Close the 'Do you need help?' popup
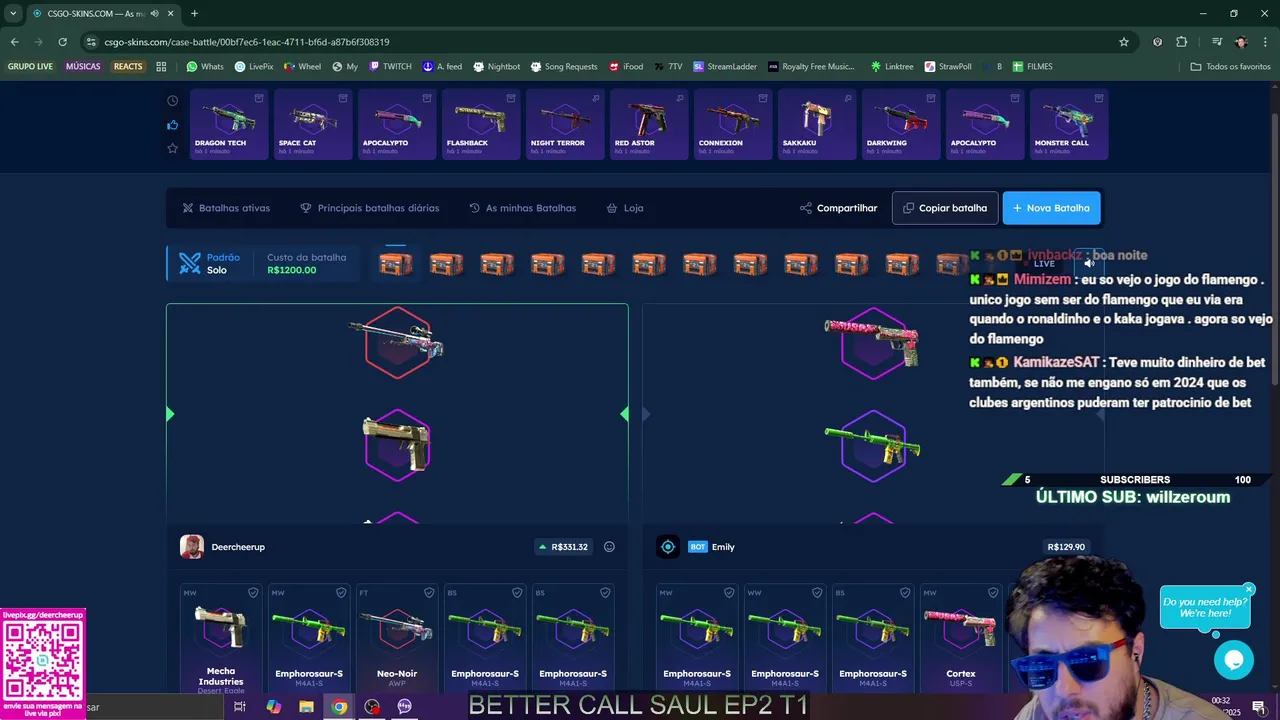 [x=1249, y=589]
